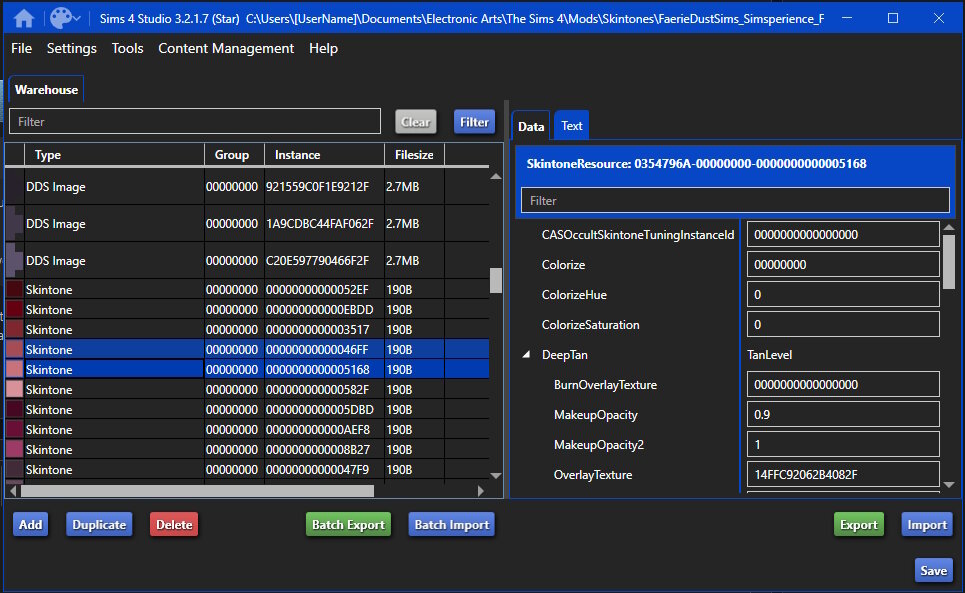
Task: Switch to the Text tab
Action: point(572,125)
